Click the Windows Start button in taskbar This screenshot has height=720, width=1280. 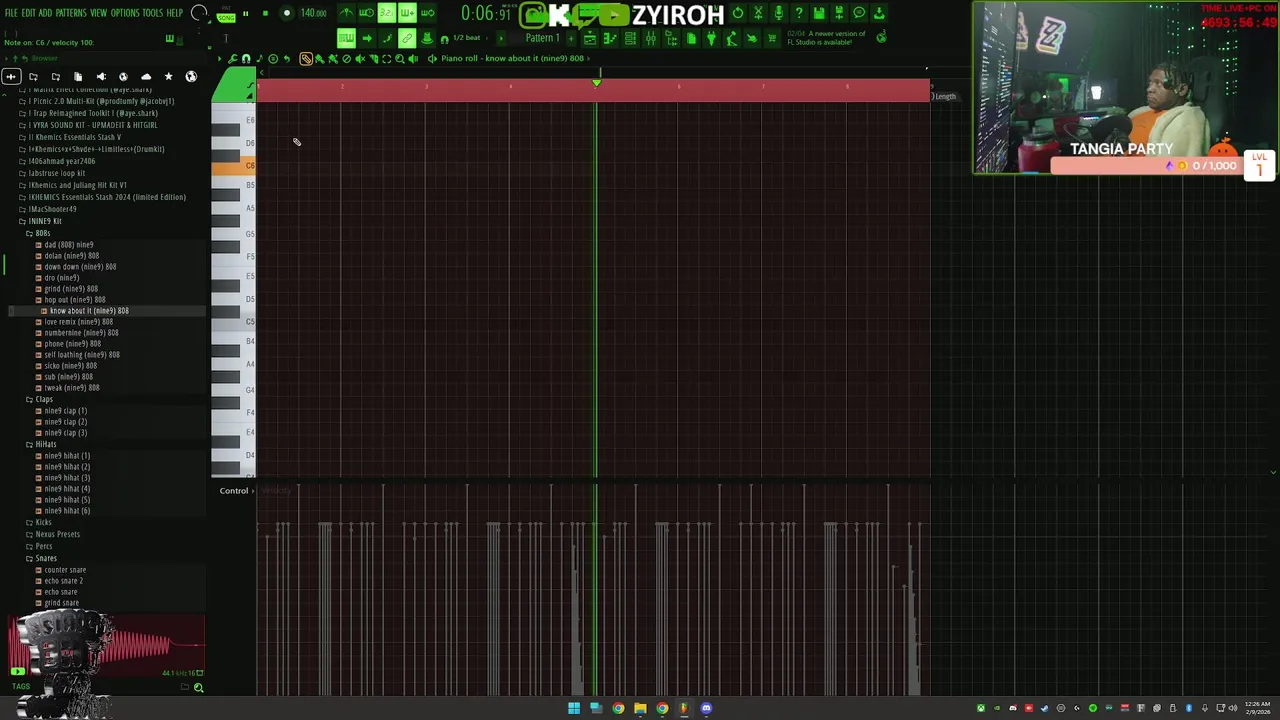[x=574, y=709]
